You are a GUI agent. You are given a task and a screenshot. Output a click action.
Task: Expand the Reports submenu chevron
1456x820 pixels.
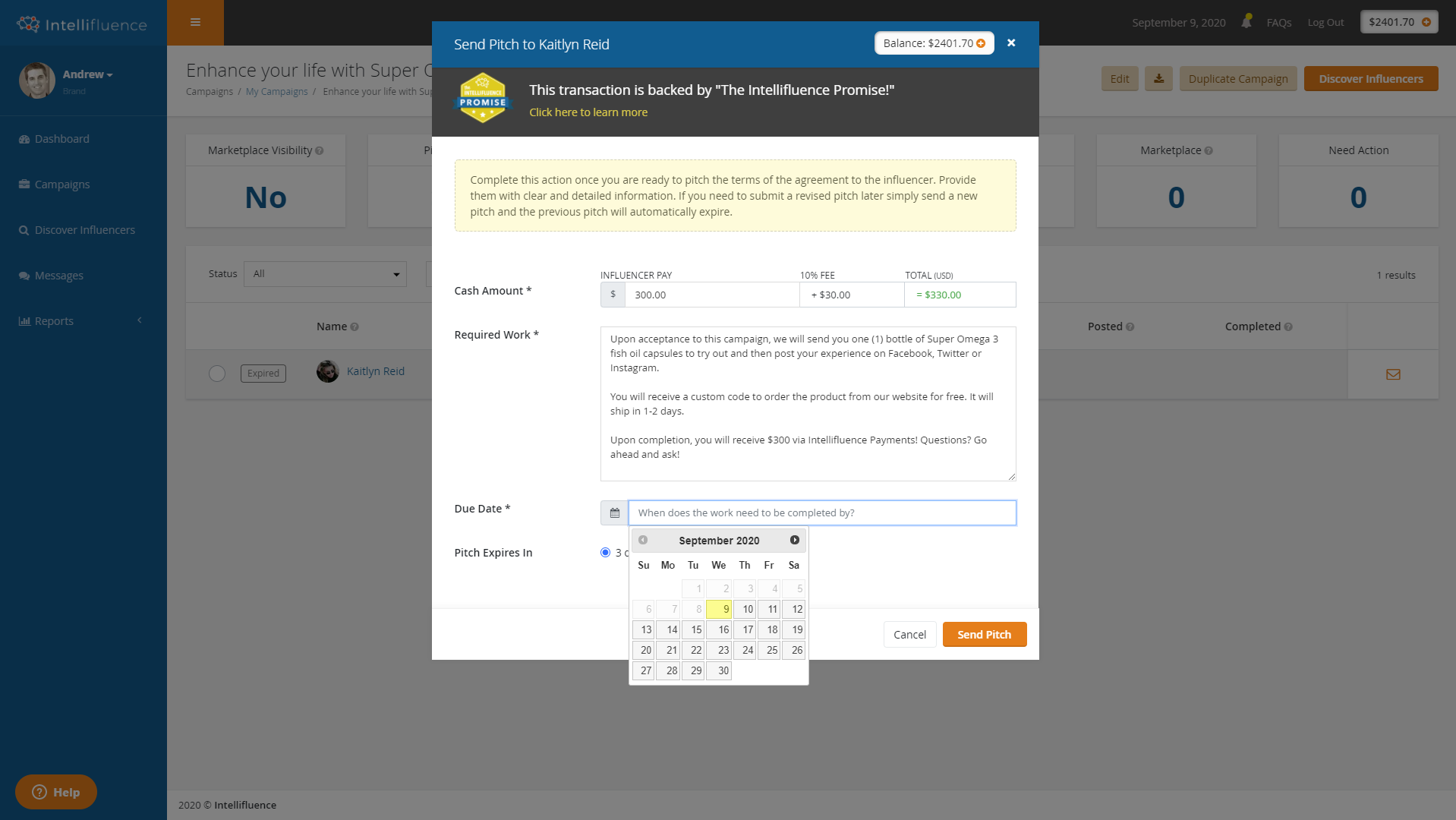point(140,320)
